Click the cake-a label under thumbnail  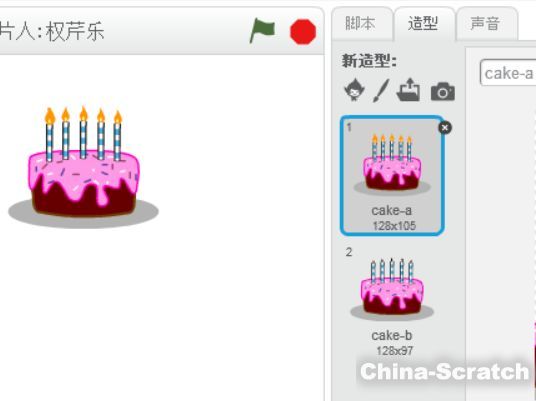[x=392, y=211]
